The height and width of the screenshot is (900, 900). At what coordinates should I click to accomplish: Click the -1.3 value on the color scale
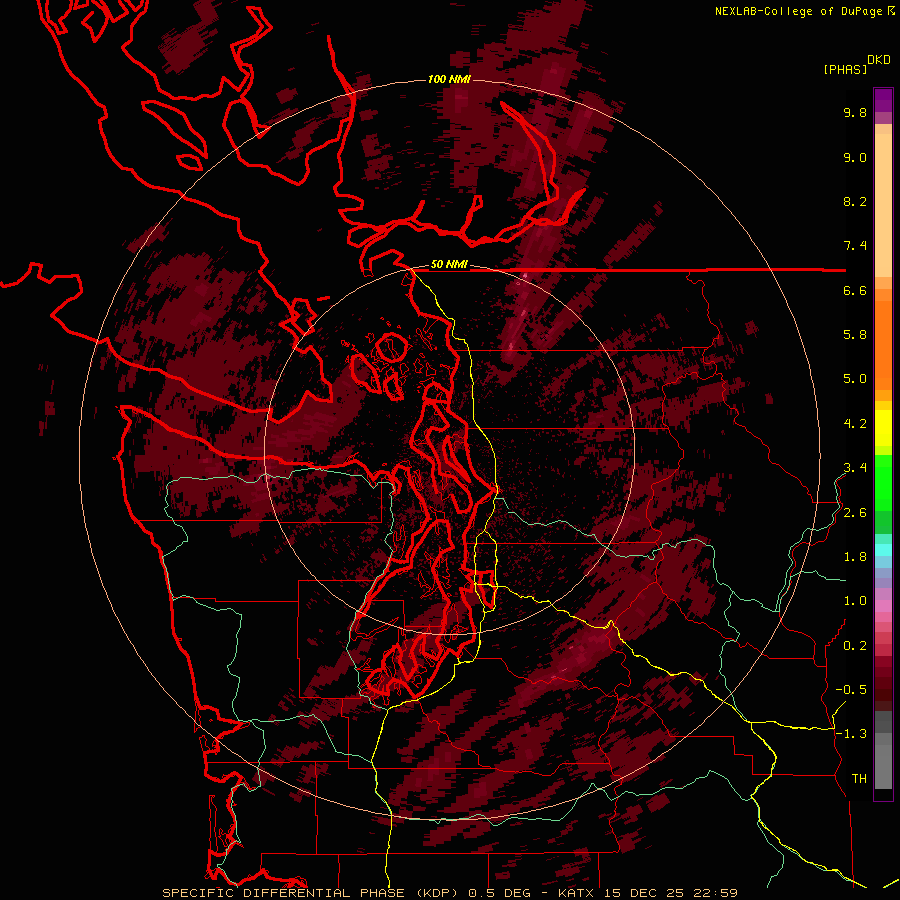(x=851, y=734)
